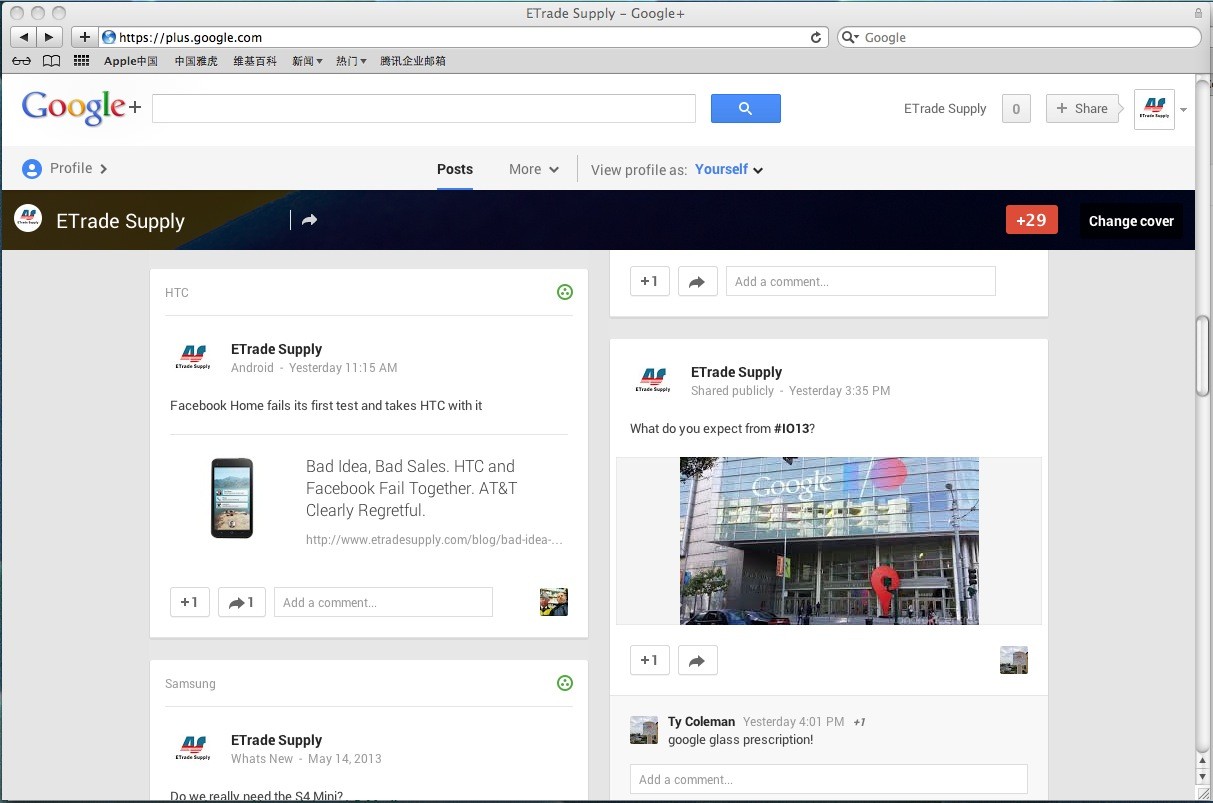Open the Android category link on HTC post
The width and height of the screenshot is (1213, 803).
tap(252, 368)
